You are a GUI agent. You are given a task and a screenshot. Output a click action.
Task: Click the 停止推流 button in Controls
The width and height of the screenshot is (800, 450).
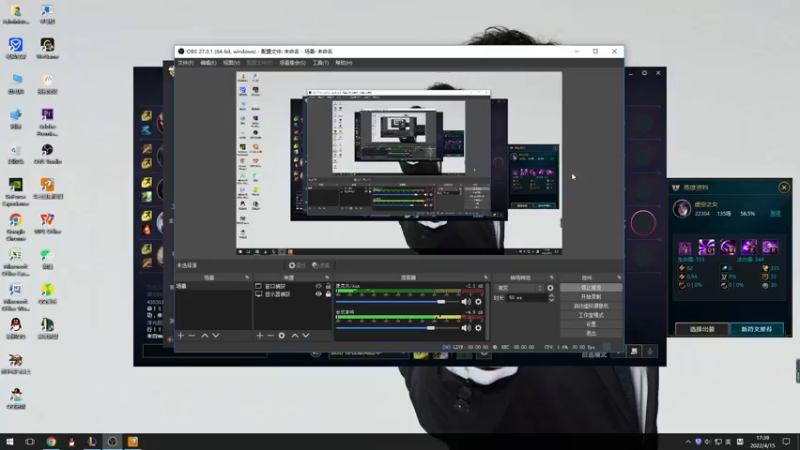(x=591, y=288)
